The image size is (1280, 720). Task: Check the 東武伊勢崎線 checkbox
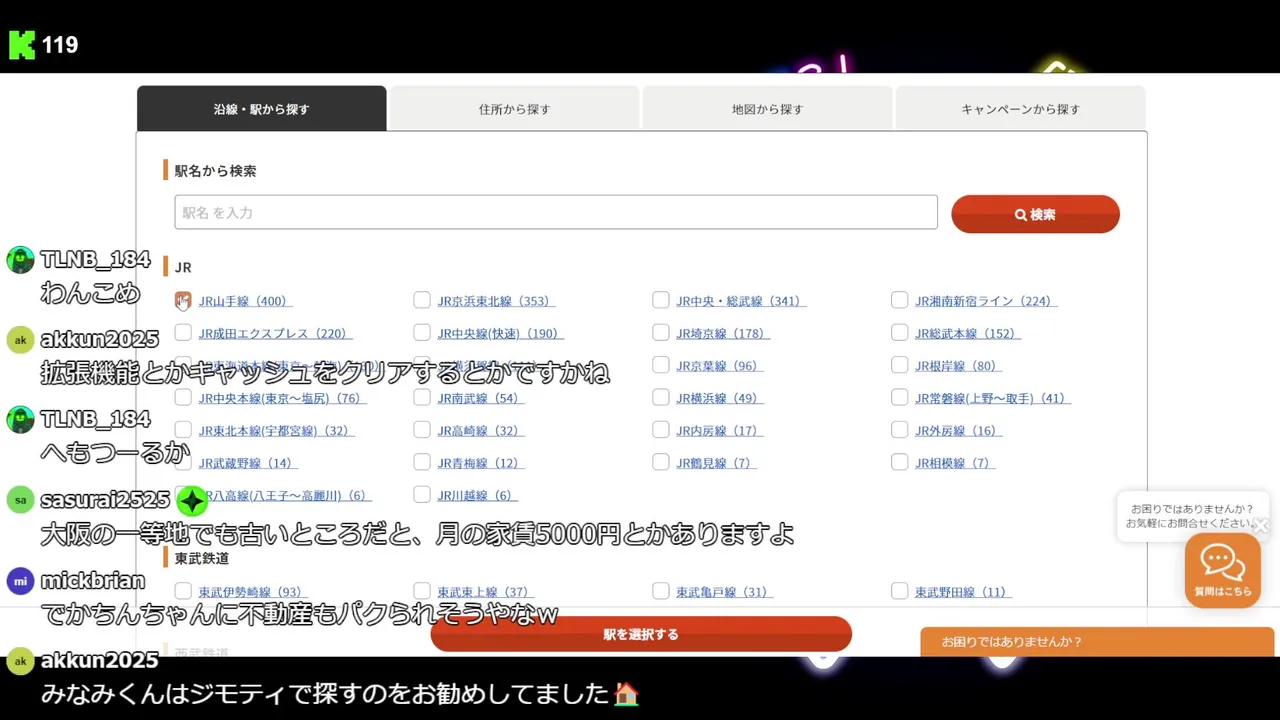pyautogui.click(x=183, y=591)
